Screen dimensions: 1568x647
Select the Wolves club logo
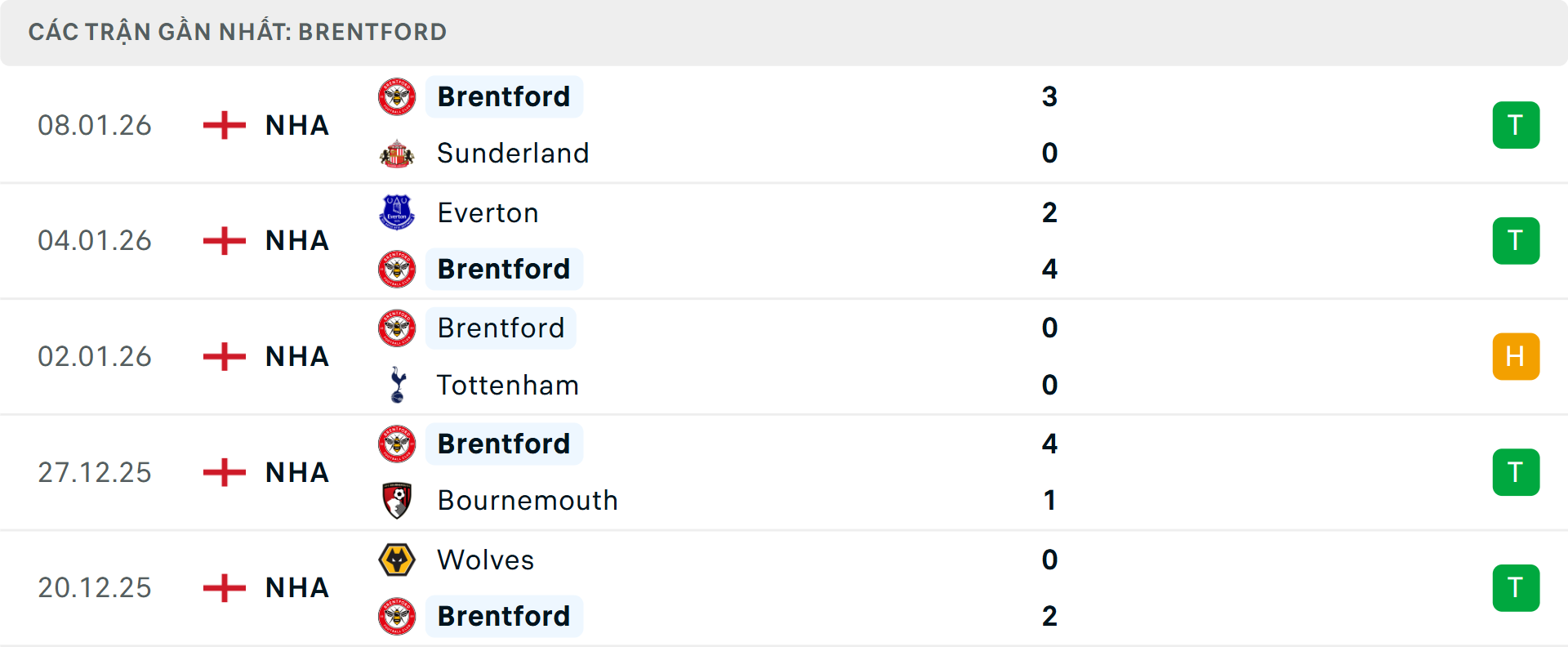tap(397, 560)
